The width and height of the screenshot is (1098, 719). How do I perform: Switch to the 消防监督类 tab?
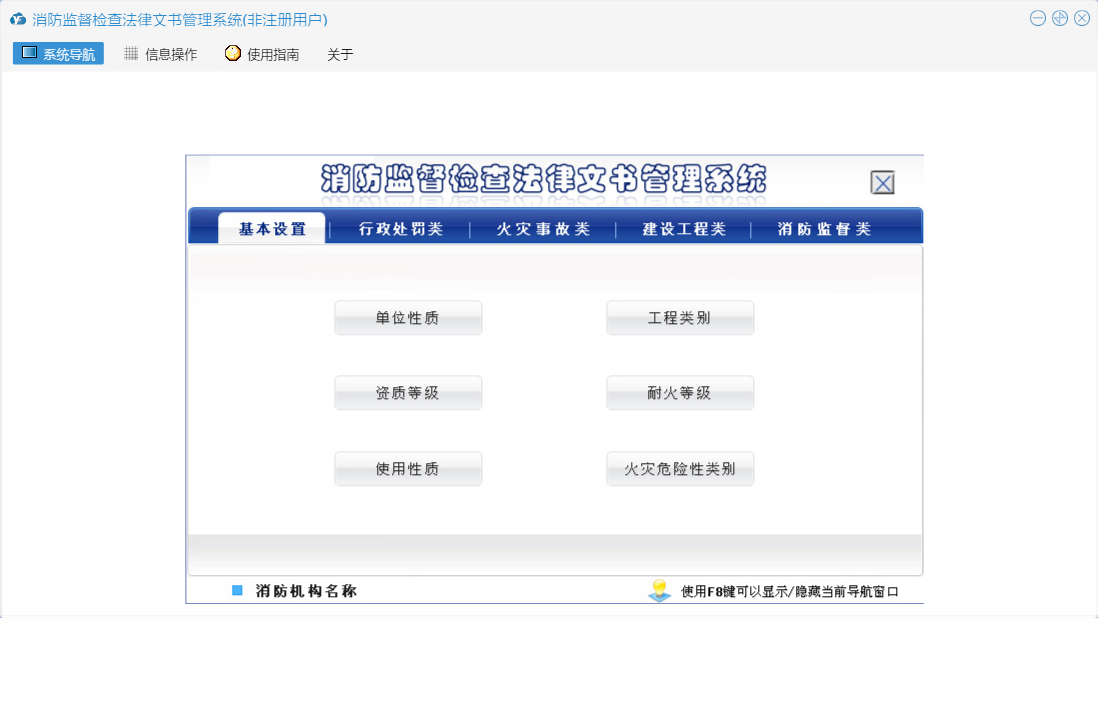[x=824, y=229]
